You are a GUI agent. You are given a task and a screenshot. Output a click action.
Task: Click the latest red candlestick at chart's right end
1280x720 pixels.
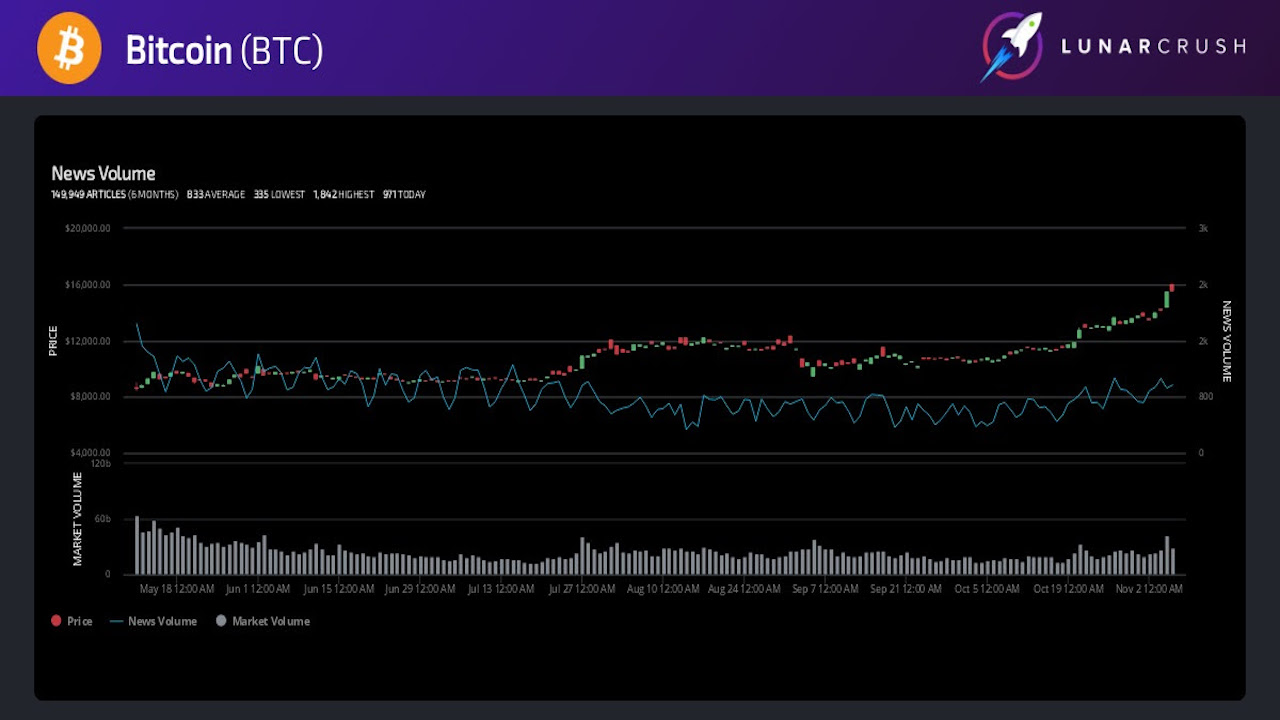click(x=1172, y=287)
